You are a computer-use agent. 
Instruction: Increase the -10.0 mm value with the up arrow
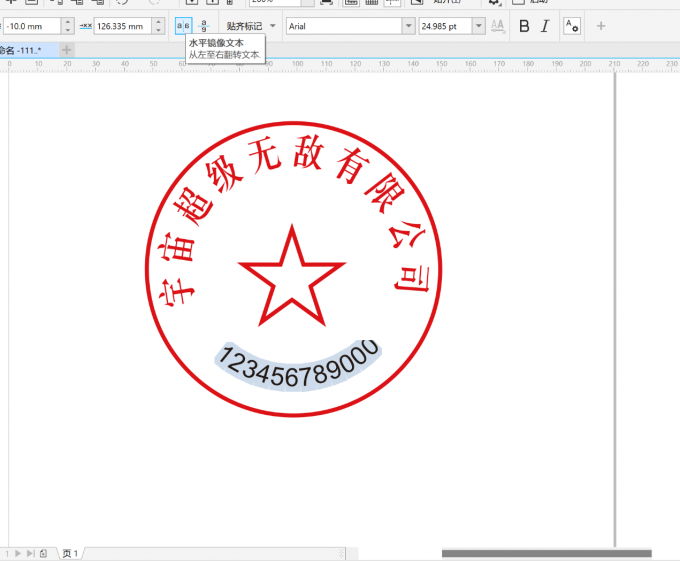click(x=68, y=22)
